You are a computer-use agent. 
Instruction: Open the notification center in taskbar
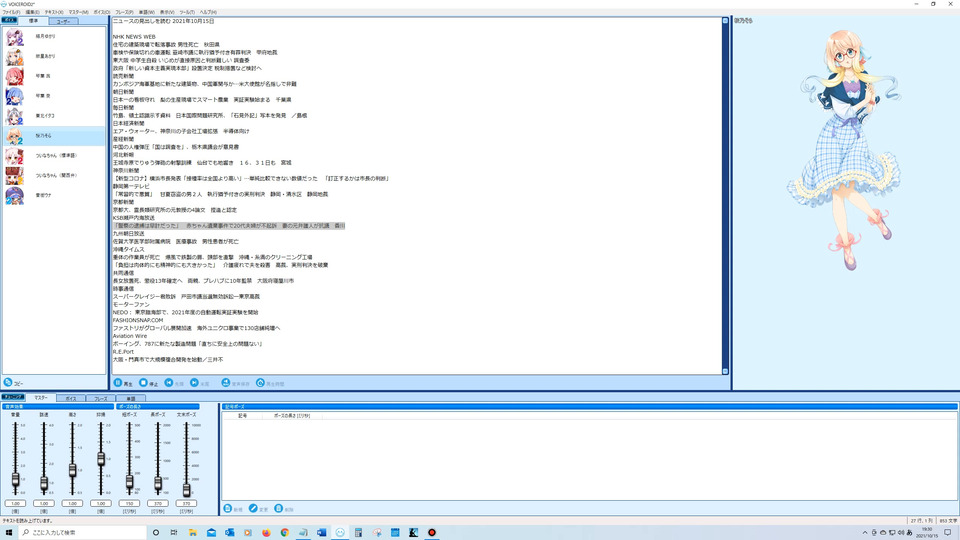[x=948, y=533]
